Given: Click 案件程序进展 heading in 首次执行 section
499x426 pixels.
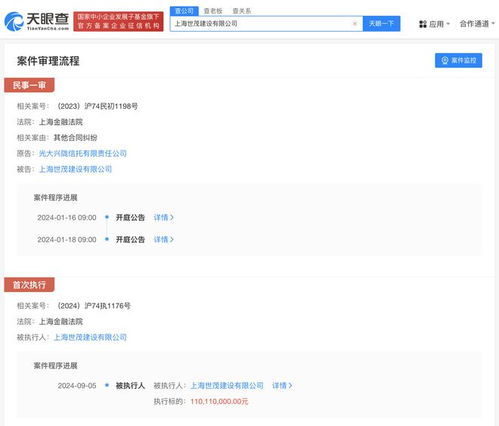Looking at the screenshot, I should coord(55,366).
